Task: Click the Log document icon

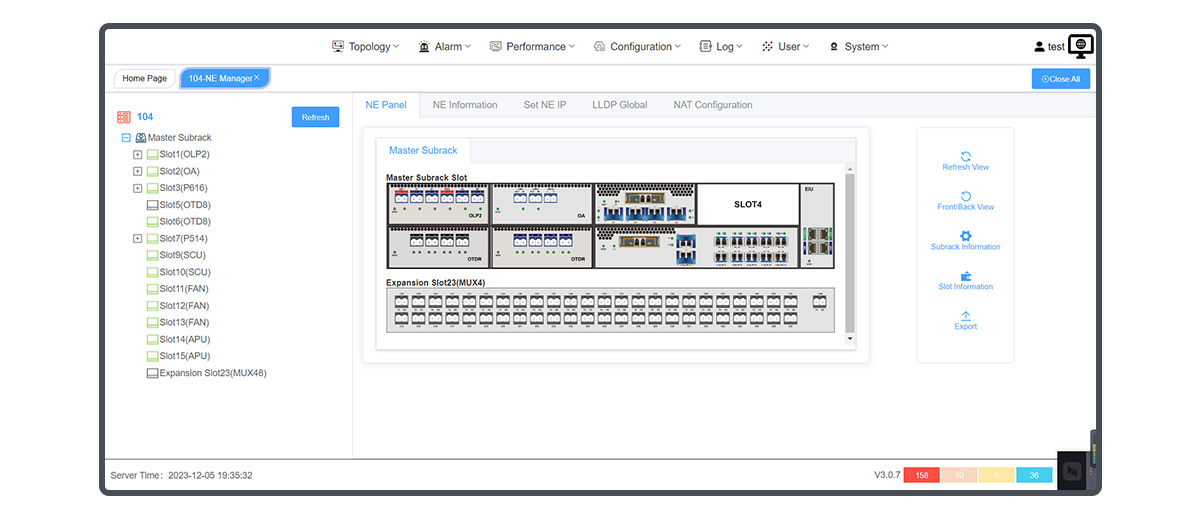Action: click(706, 46)
